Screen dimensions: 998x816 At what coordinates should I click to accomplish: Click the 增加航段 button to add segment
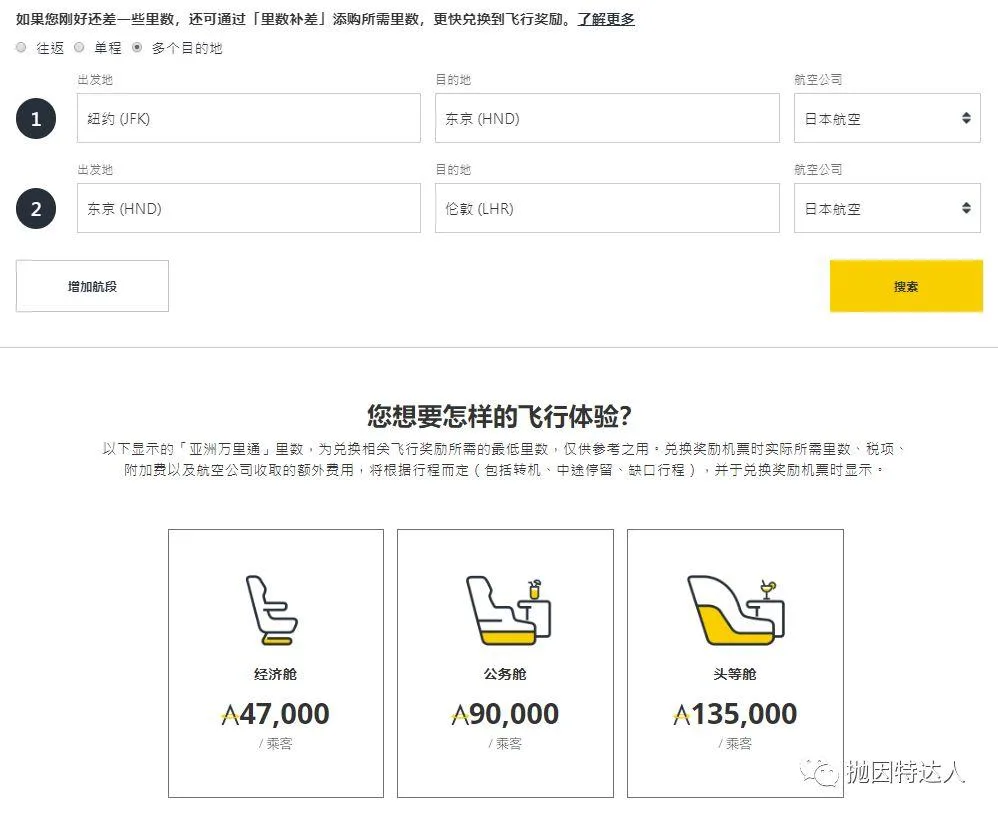[x=92, y=285]
